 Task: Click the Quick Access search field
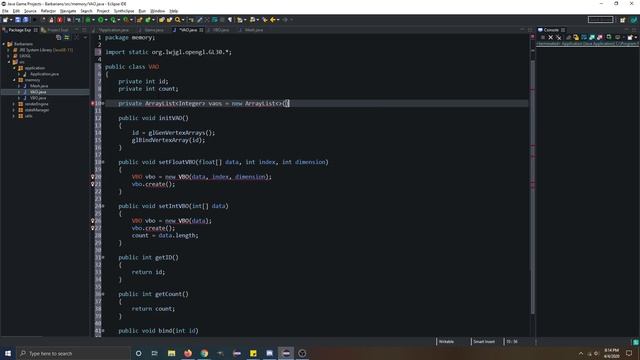point(600,20)
